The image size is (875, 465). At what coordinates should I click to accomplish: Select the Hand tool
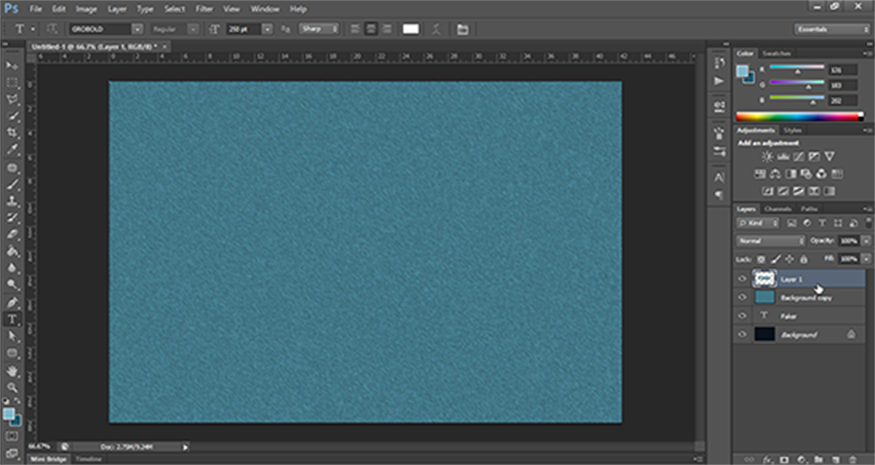click(13, 370)
